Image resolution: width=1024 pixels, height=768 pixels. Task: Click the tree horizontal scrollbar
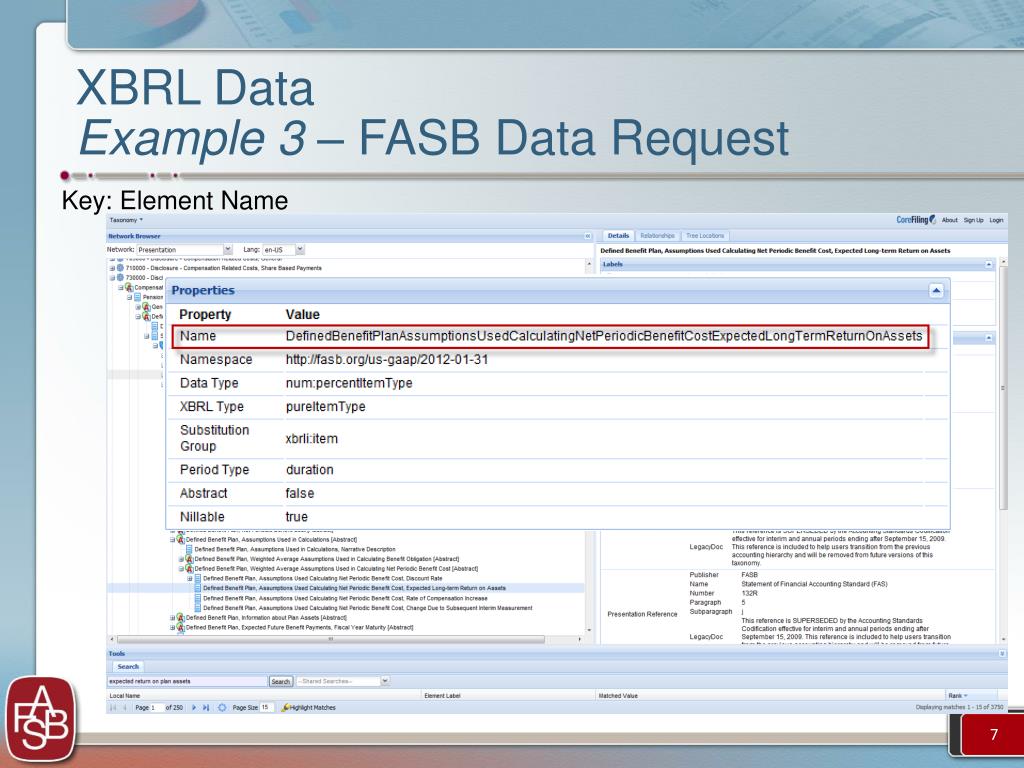point(330,639)
